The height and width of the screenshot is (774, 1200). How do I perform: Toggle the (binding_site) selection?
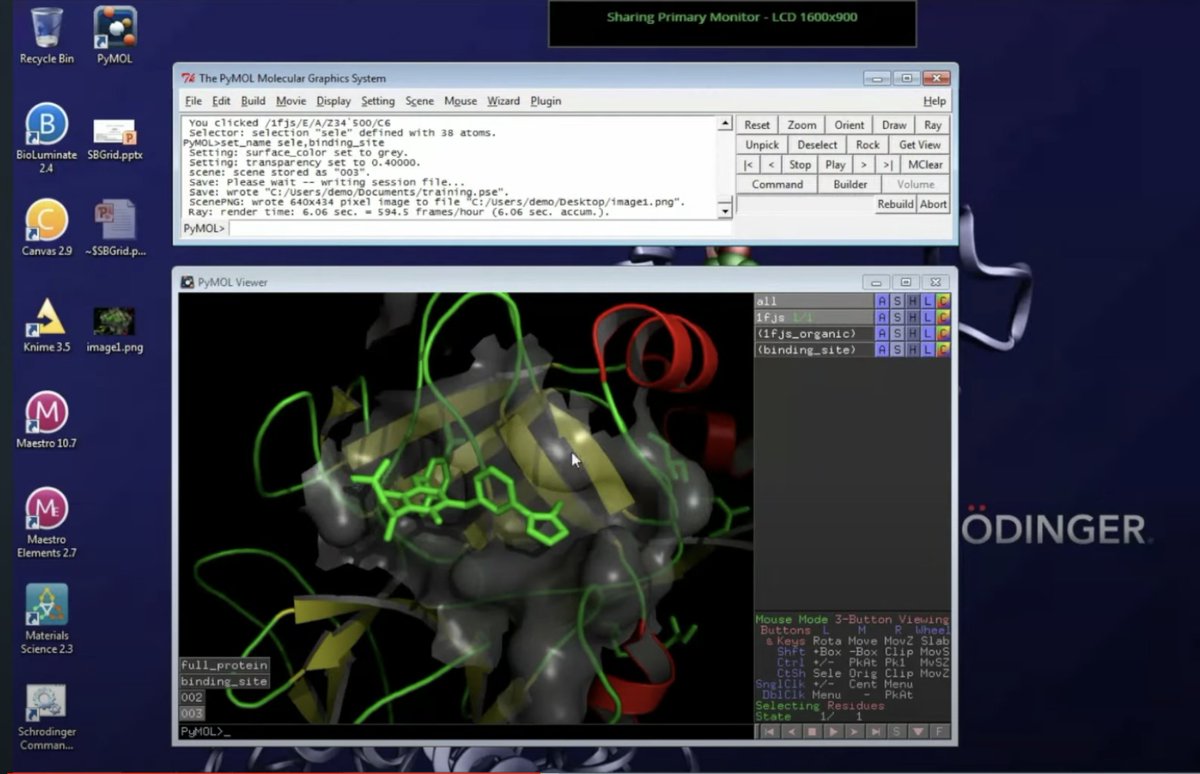813,350
